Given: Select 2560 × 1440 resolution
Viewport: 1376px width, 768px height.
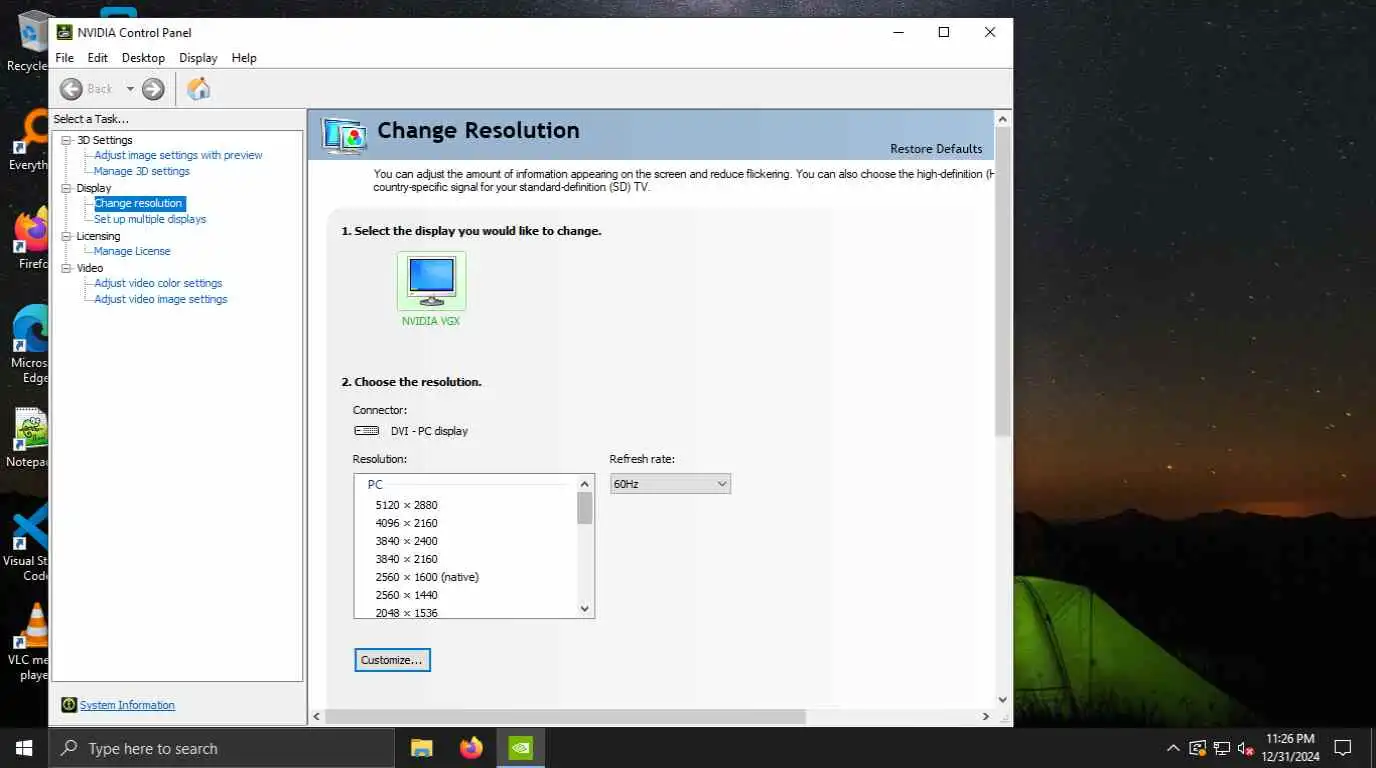Looking at the screenshot, I should pos(407,595).
